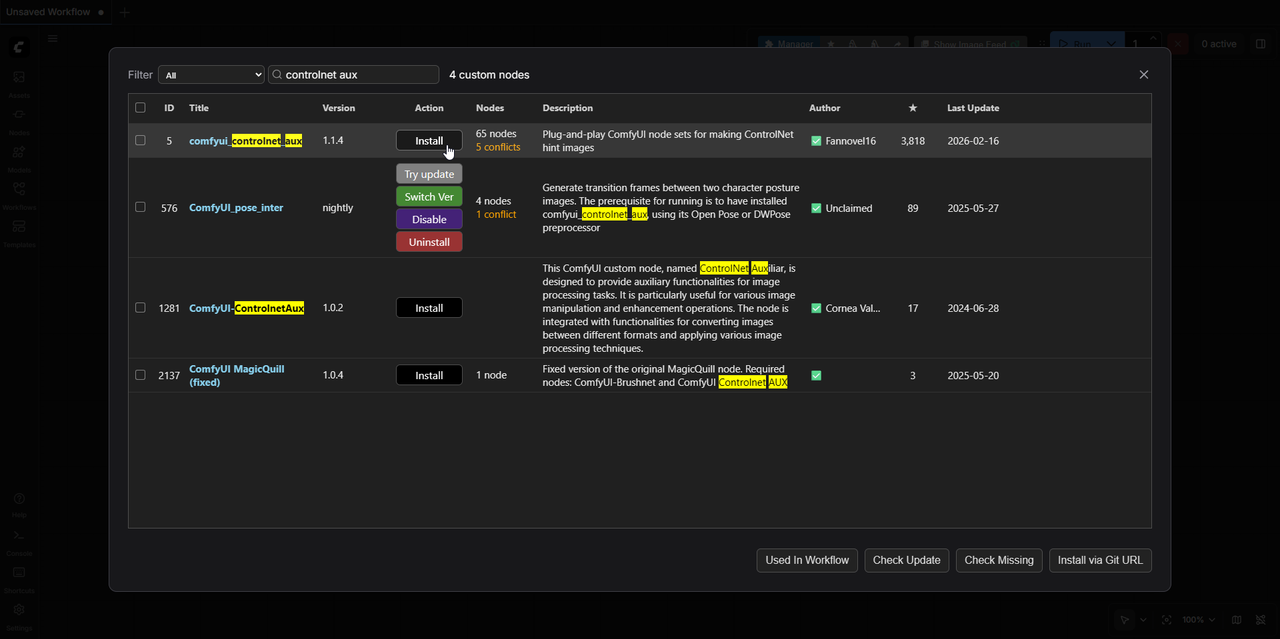This screenshot has width=1280, height=639.
Task: Click the Used In Workflow button
Action: pos(807,560)
